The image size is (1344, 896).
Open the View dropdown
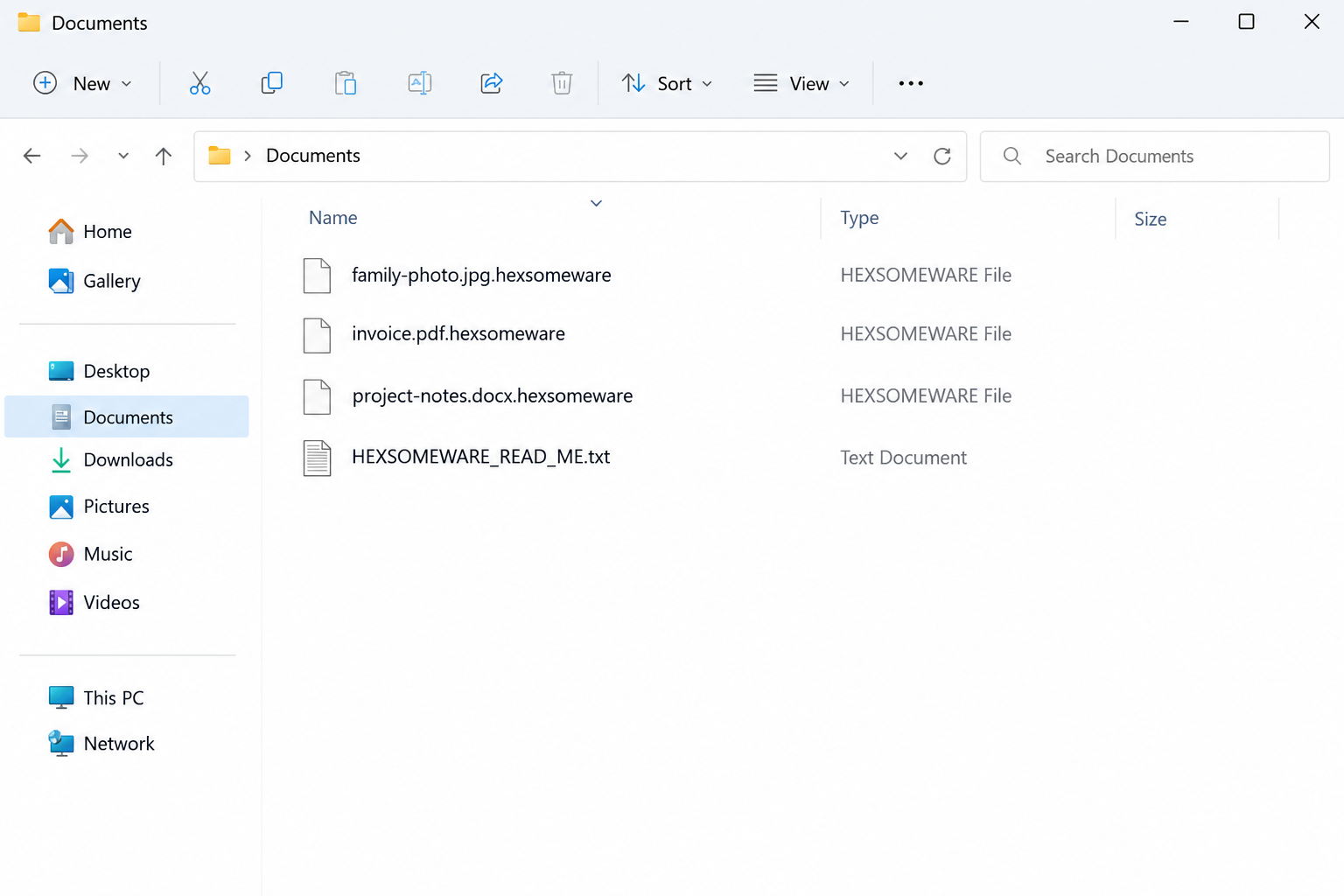coord(801,83)
